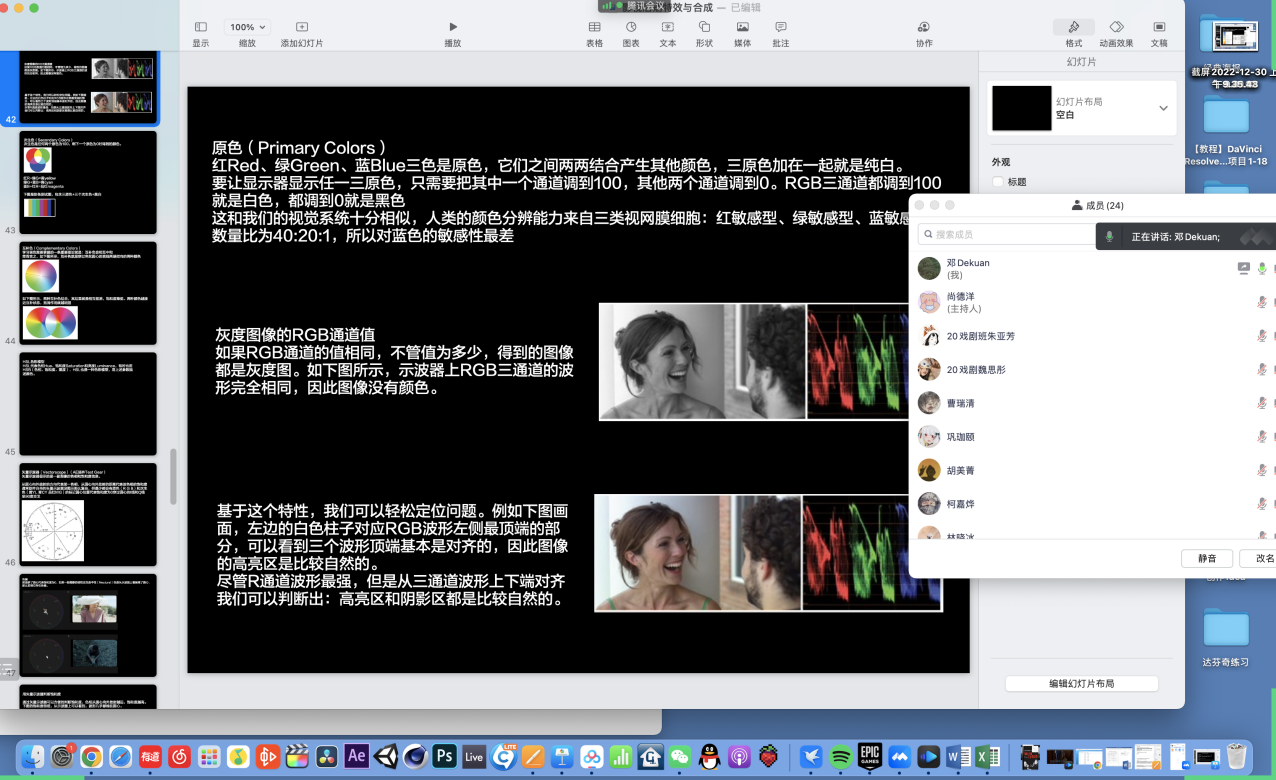The width and height of the screenshot is (1276, 780).
Task: Open the 100% zoom dropdown
Action: click(247, 27)
